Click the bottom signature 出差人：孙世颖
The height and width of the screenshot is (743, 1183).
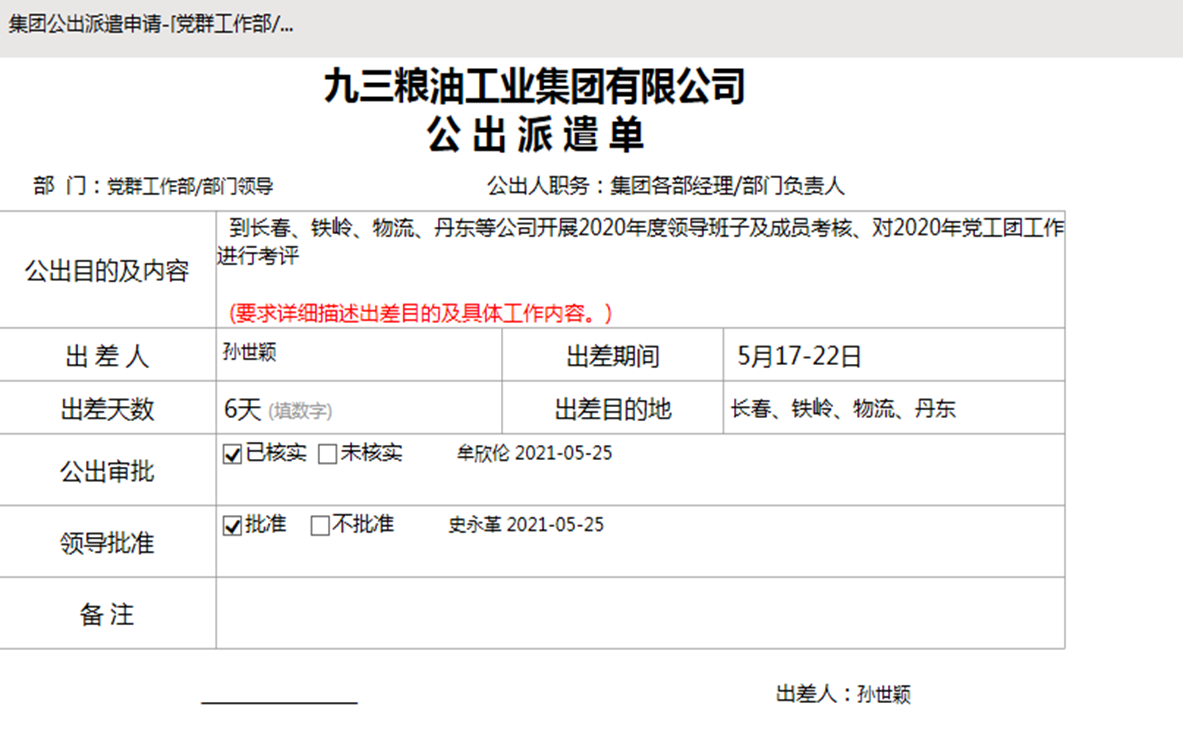(x=843, y=694)
